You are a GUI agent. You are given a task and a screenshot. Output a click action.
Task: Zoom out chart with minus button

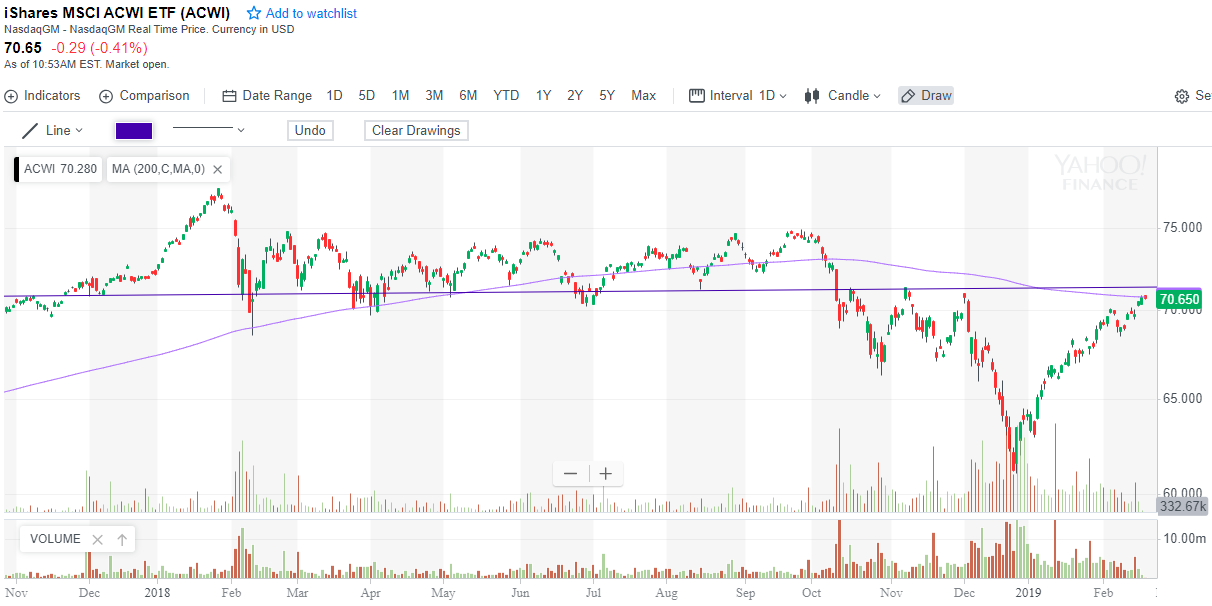(571, 474)
